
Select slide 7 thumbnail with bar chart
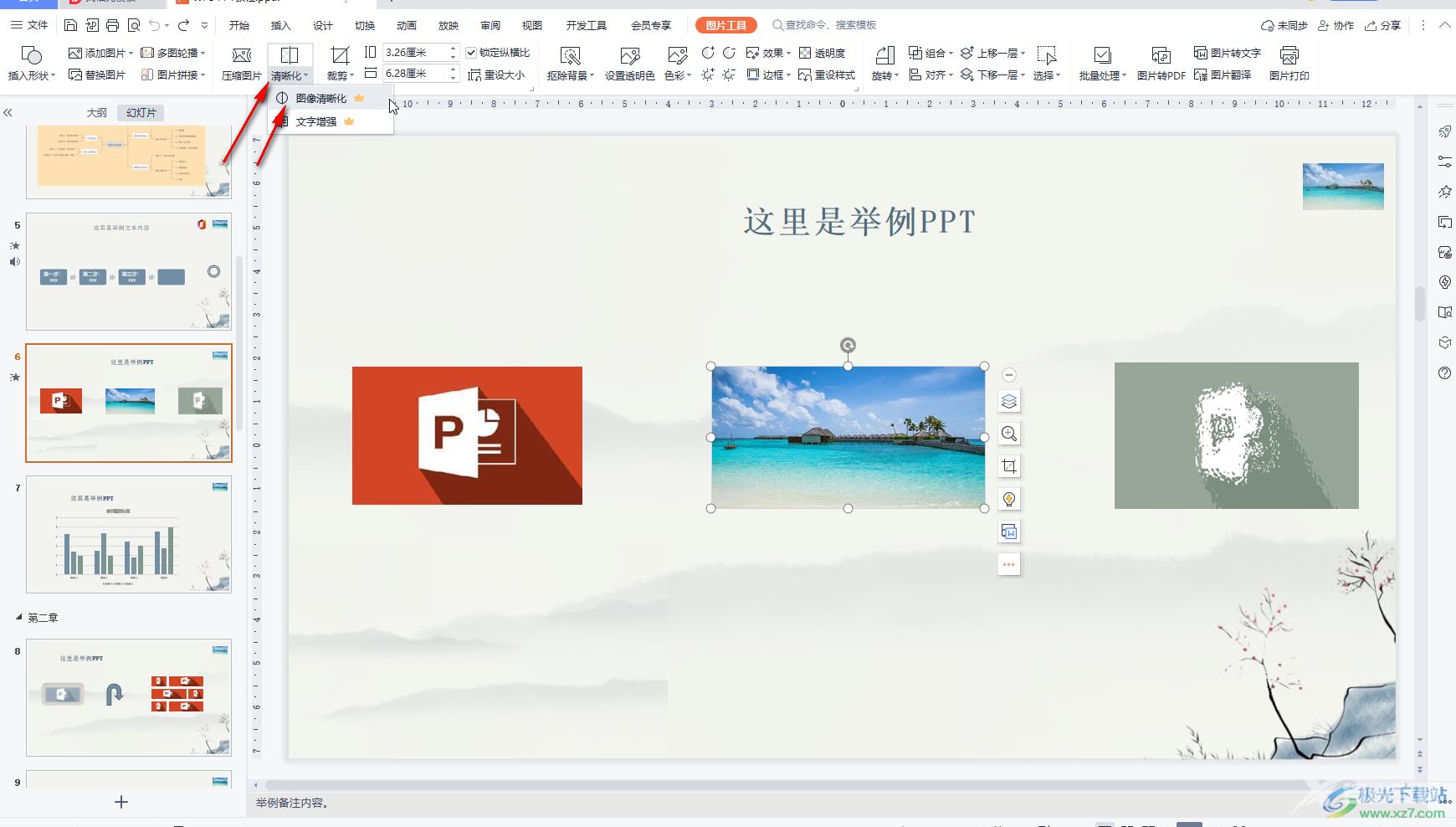pyautogui.click(x=129, y=535)
